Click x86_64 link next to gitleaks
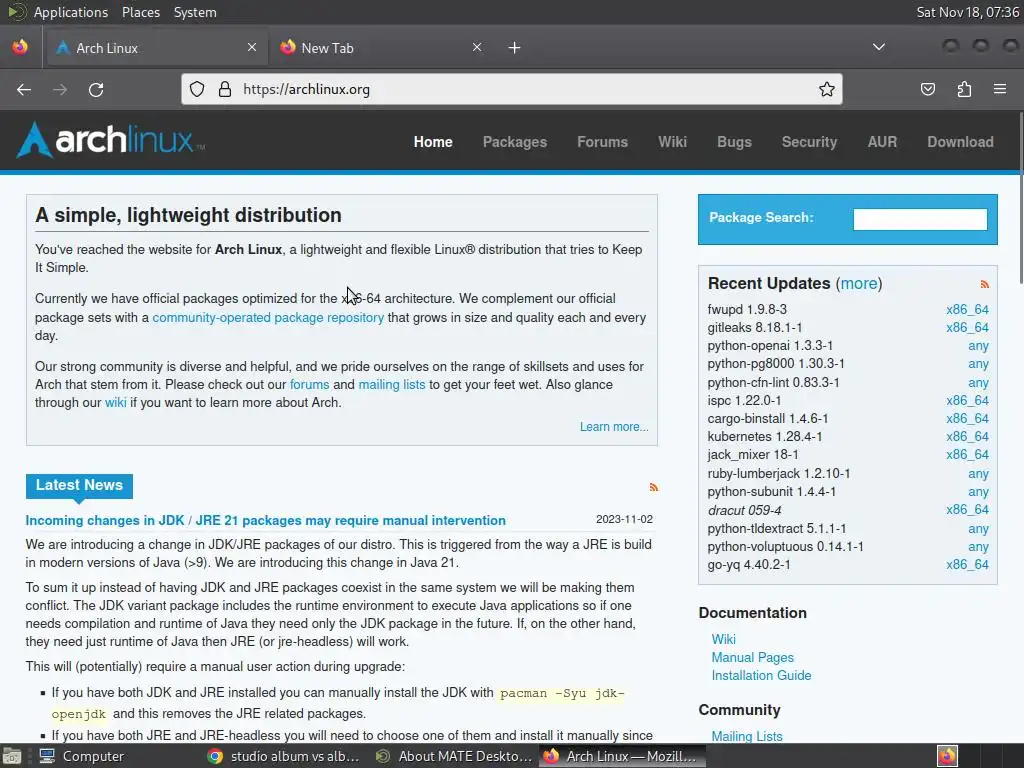This screenshot has width=1024, height=768. tap(967, 327)
